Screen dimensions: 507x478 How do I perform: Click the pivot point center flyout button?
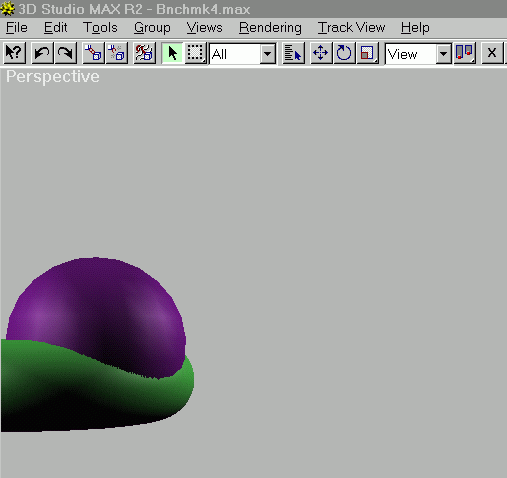tap(464, 53)
